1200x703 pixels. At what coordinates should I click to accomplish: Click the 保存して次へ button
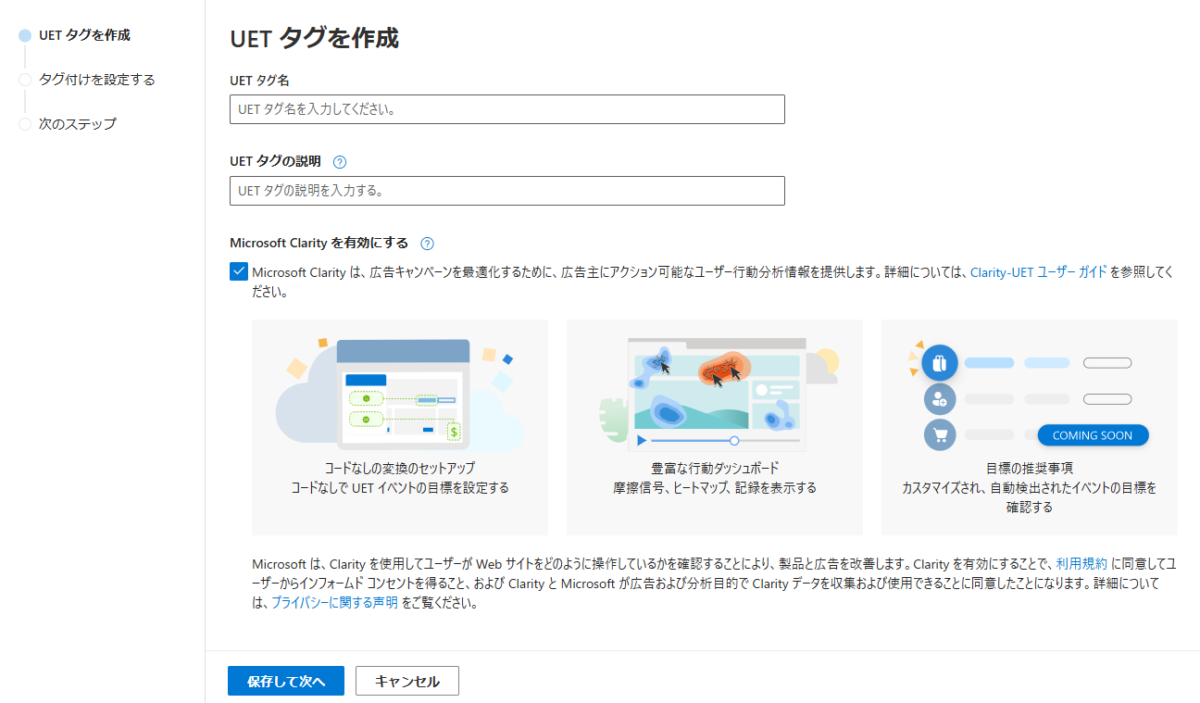[x=286, y=681]
